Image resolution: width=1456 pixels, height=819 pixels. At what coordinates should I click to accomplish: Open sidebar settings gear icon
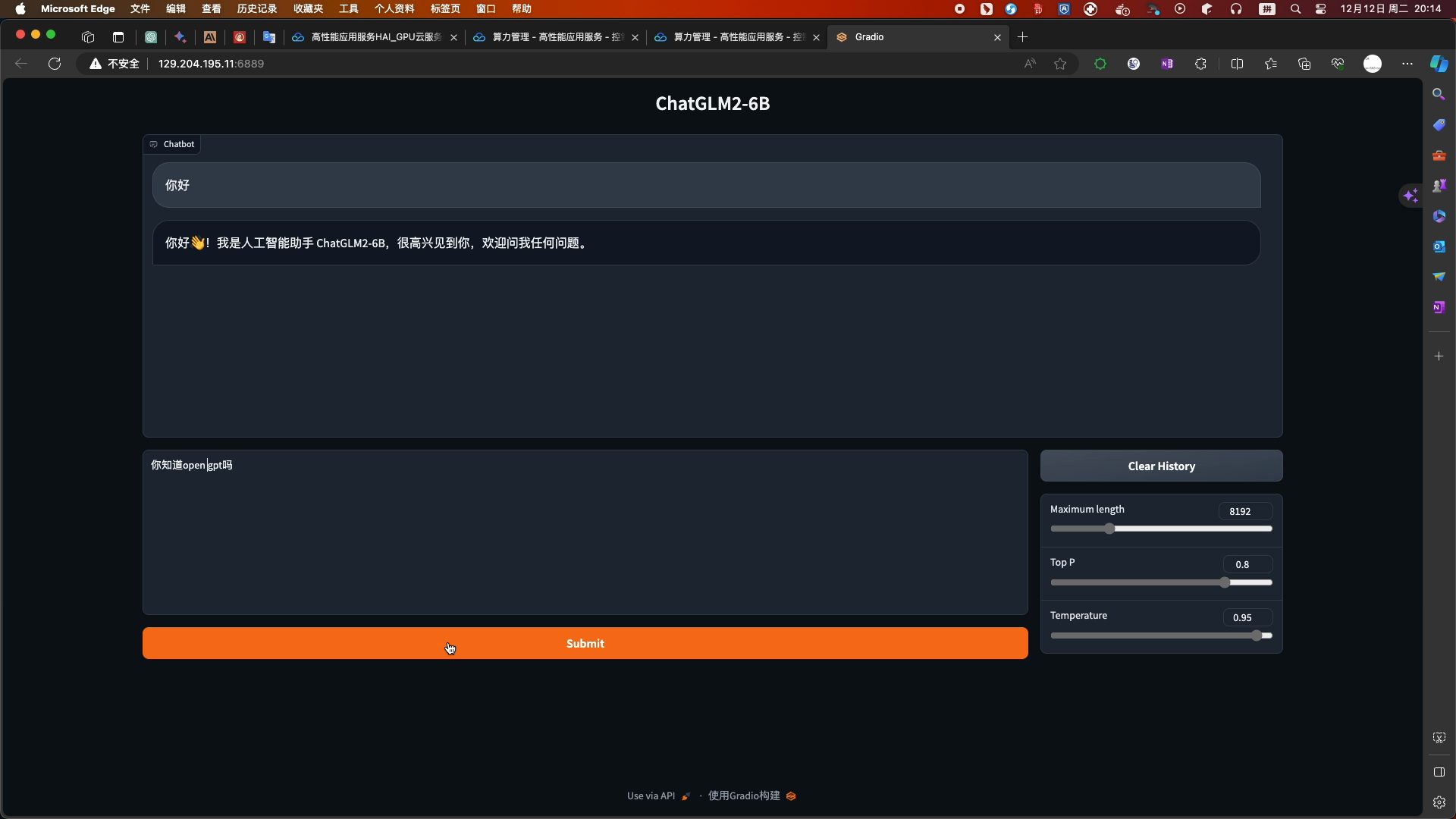1439,802
